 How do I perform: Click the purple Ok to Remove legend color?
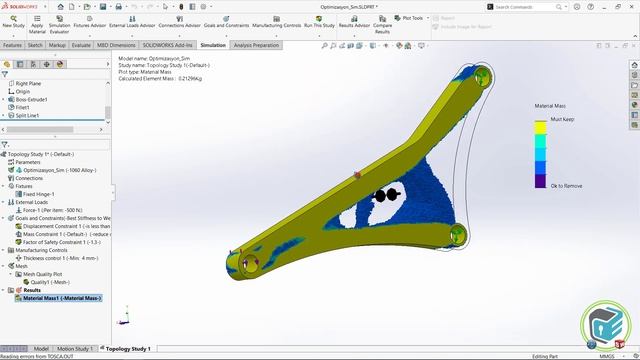coord(540,181)
